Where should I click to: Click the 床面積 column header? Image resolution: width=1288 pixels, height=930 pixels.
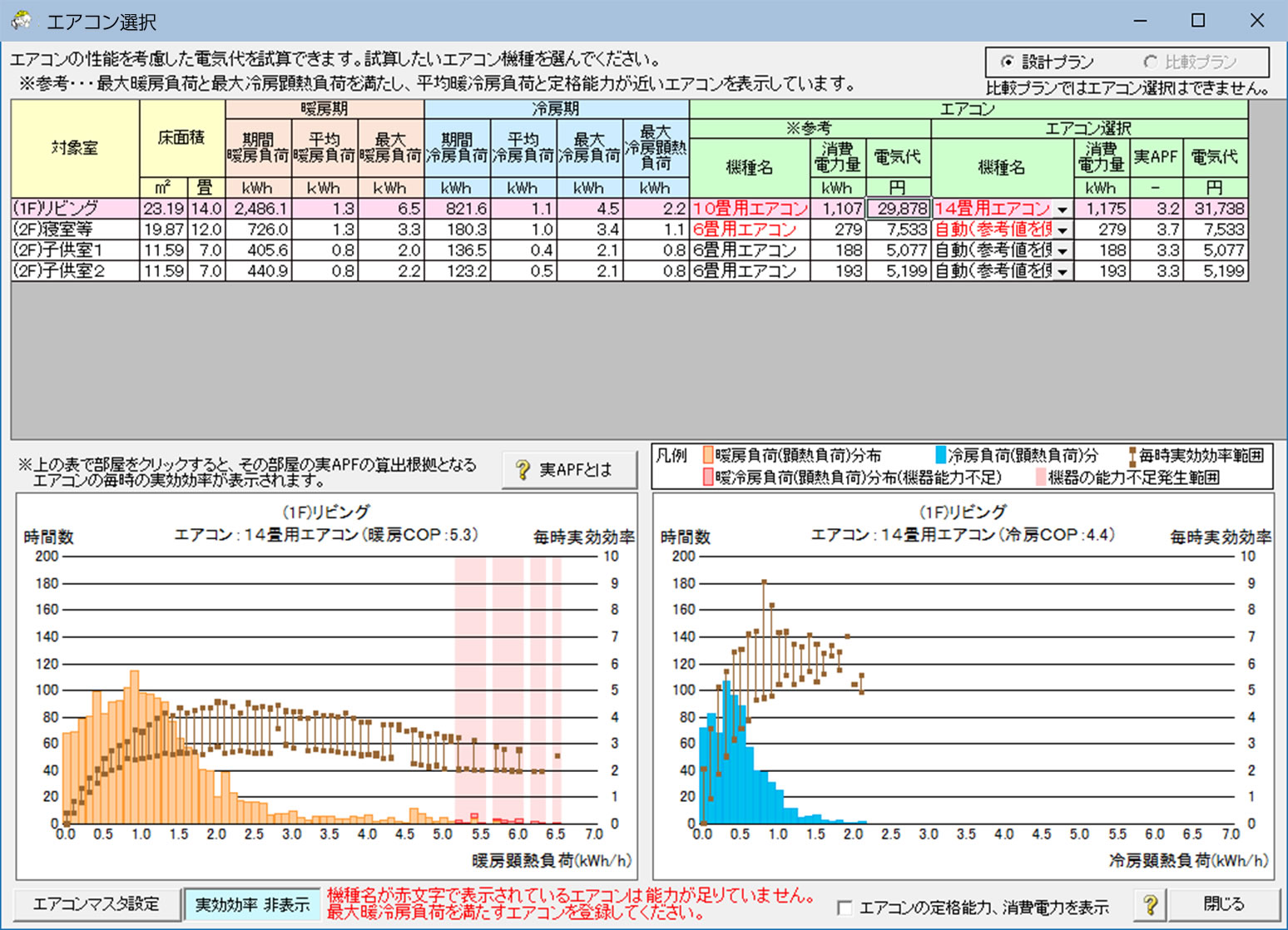point(182,138)
